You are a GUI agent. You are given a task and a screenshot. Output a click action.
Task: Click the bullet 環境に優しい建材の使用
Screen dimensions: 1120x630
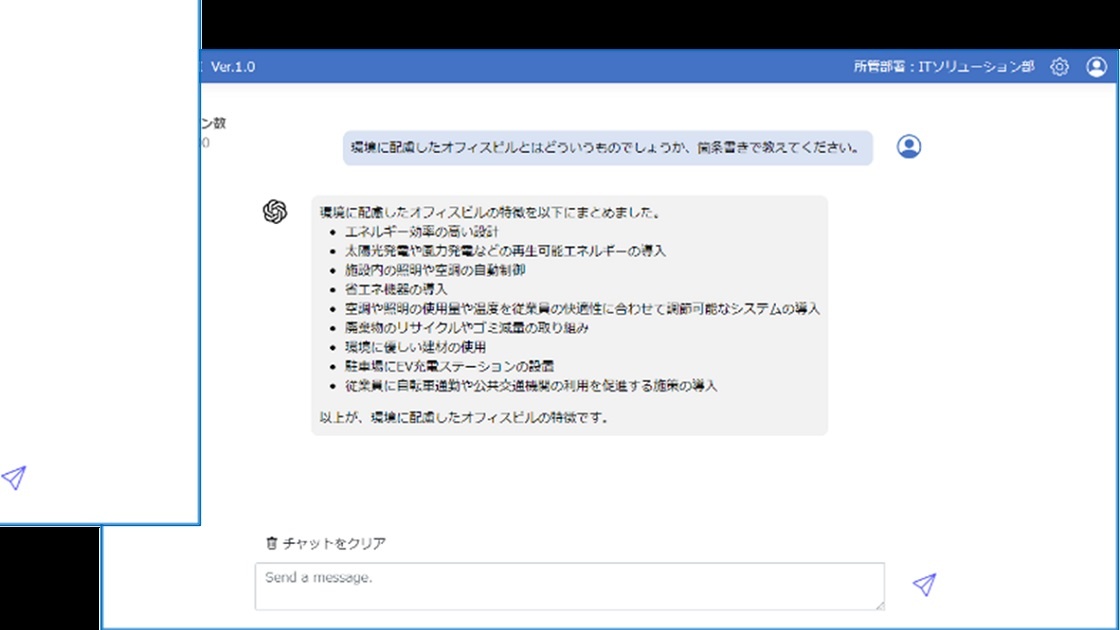point(415,347)
